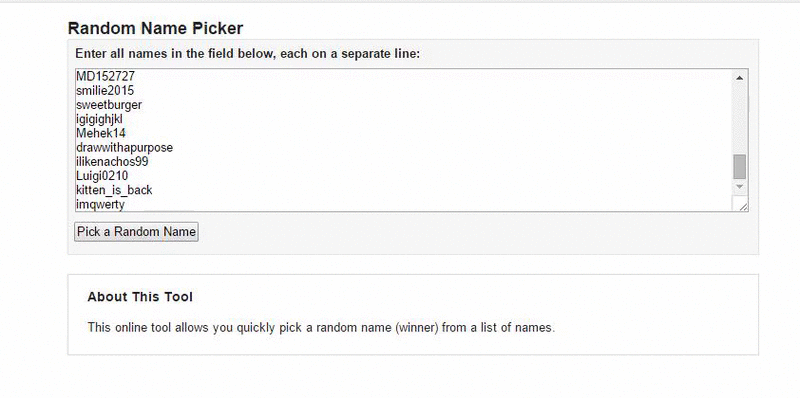The image size is (800, 398).
Task: Click the scrollbar up arrow in names box
Action: pyautogui.click(x=739, y=78)
